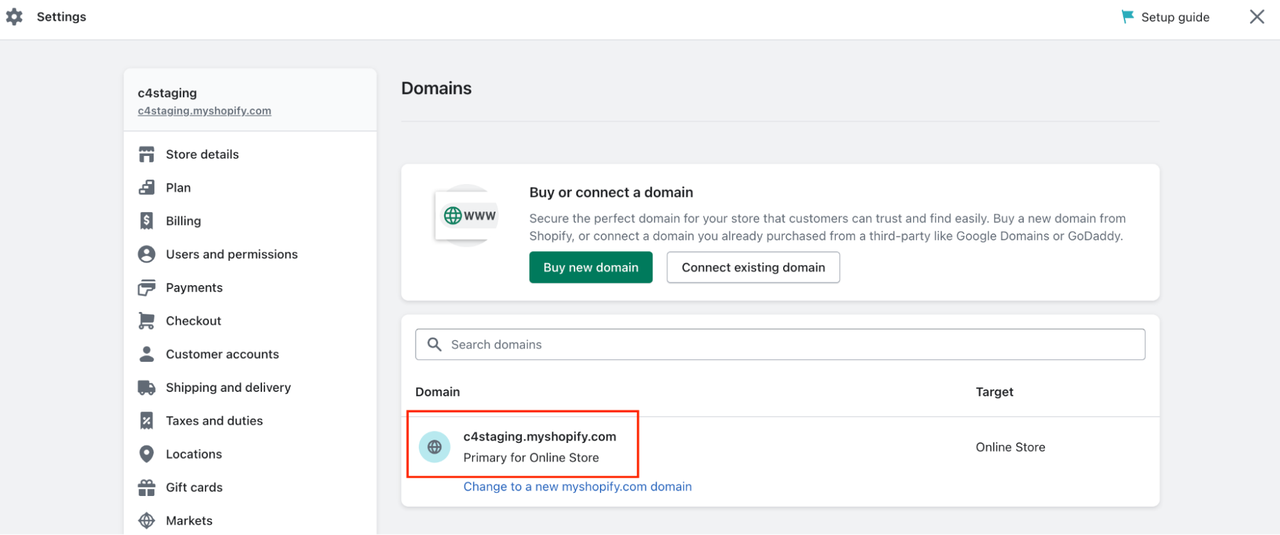The height and width of the screenshot is (535, 1280).
Task: Click the Store details storefront icon
Action: [x=147, y=154]
